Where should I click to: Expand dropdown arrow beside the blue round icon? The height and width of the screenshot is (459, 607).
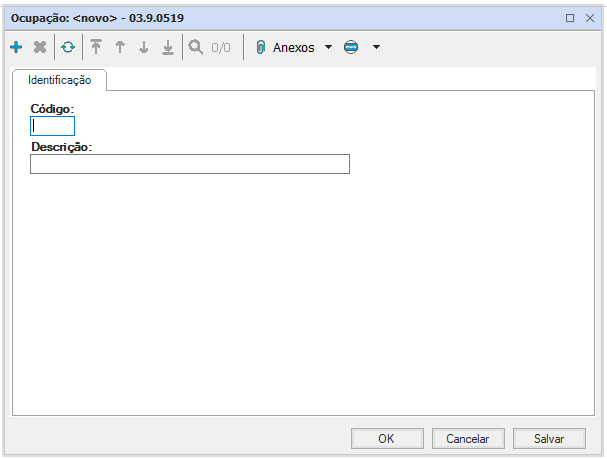coord(376,47)
